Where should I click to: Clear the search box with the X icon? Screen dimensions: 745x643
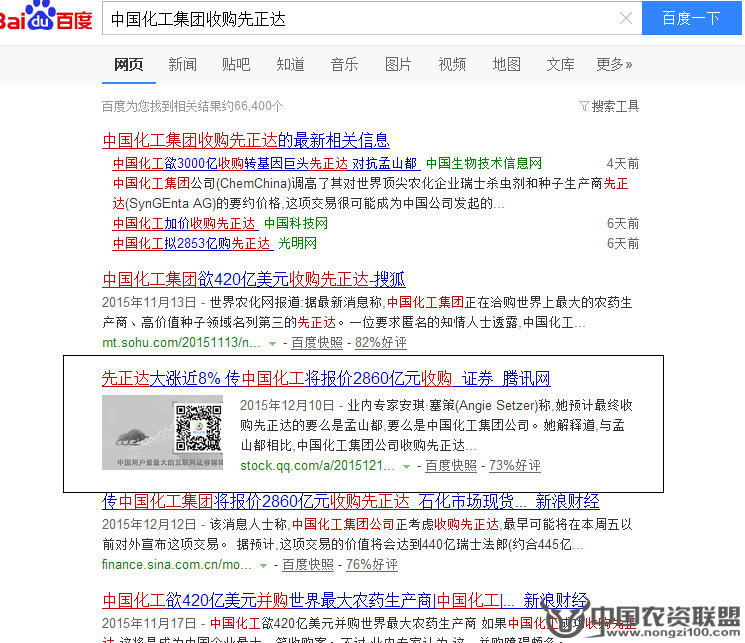626,19
